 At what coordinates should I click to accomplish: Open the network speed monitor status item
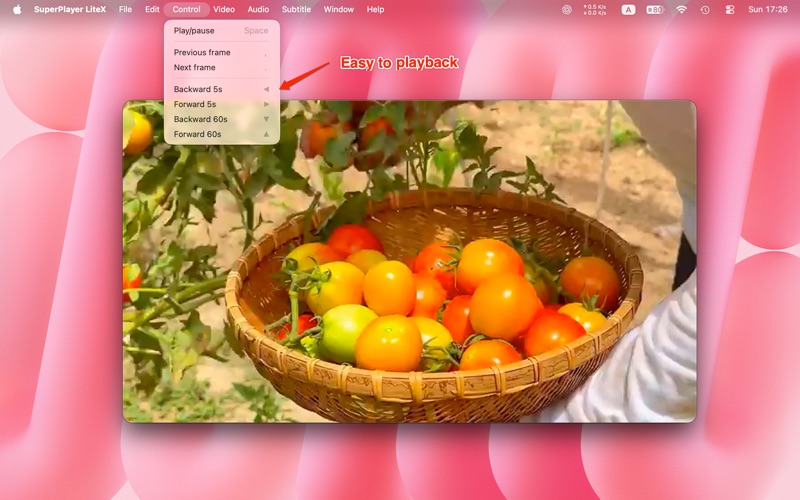(594, 9)
